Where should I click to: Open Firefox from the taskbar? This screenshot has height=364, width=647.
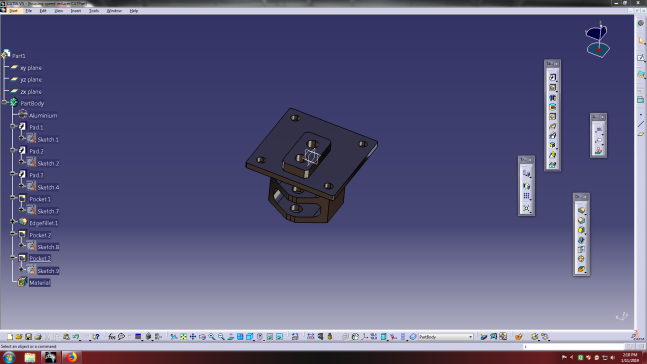71,357
